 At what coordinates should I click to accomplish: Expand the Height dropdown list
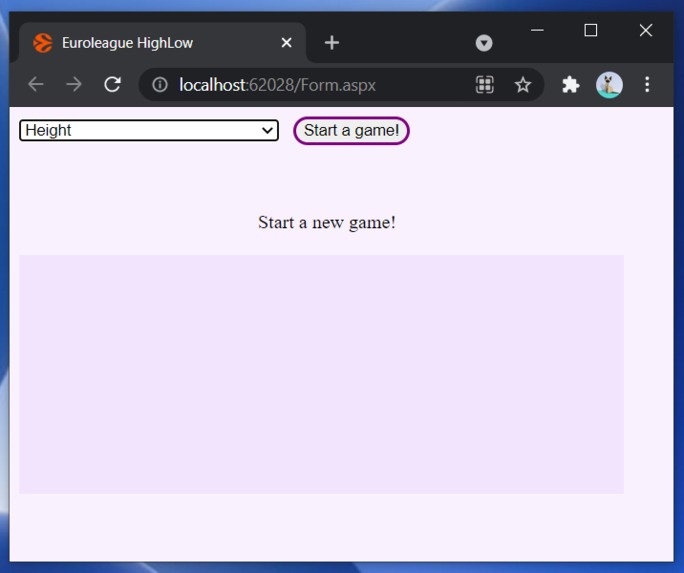149,130
